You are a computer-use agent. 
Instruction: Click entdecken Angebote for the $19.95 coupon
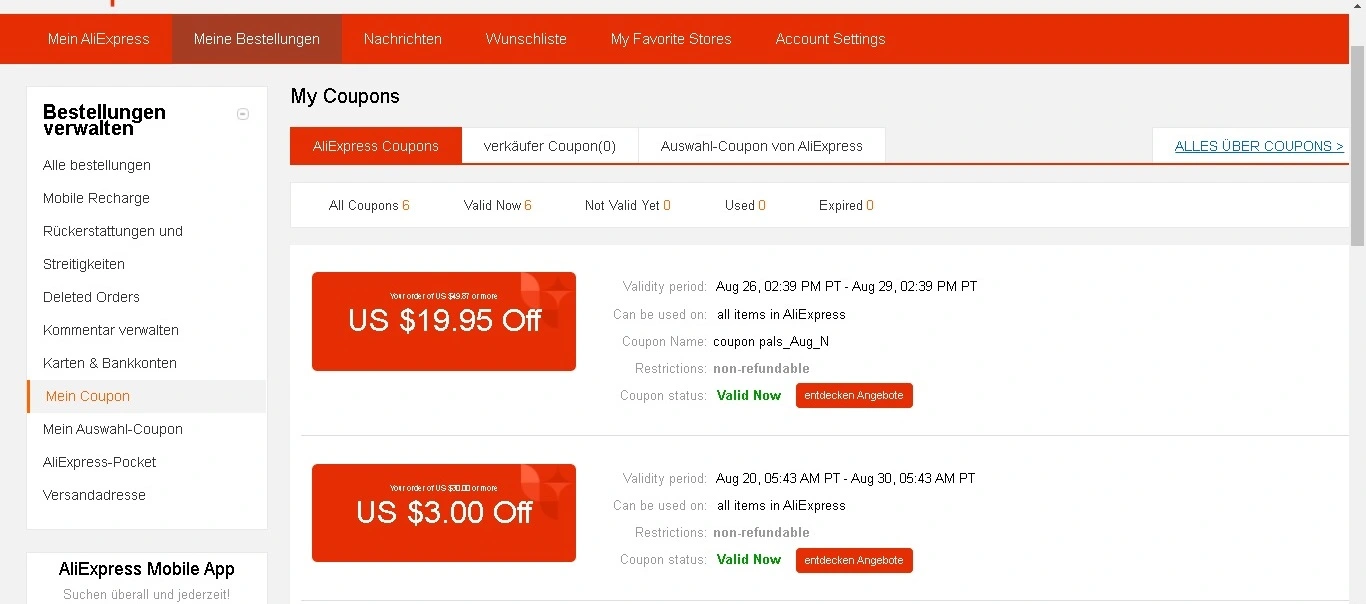click(854, 396)
